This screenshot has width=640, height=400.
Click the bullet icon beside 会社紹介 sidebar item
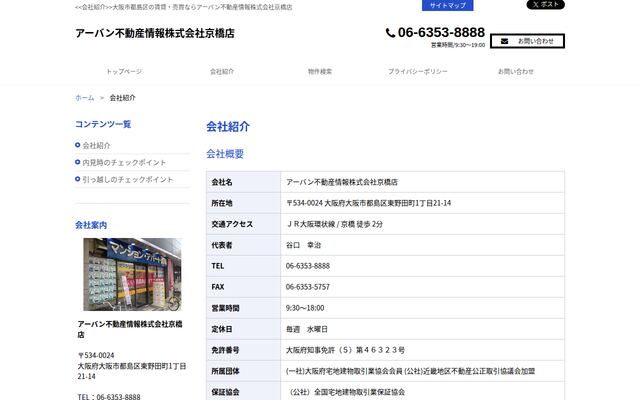(x=78, y=145)
